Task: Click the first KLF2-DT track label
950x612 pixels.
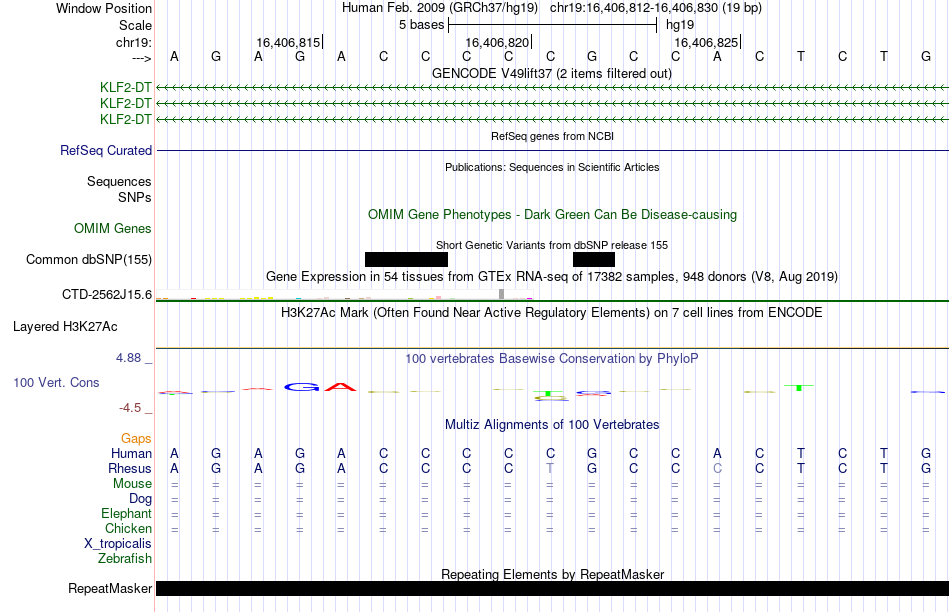Action: (x=125, y=87)
